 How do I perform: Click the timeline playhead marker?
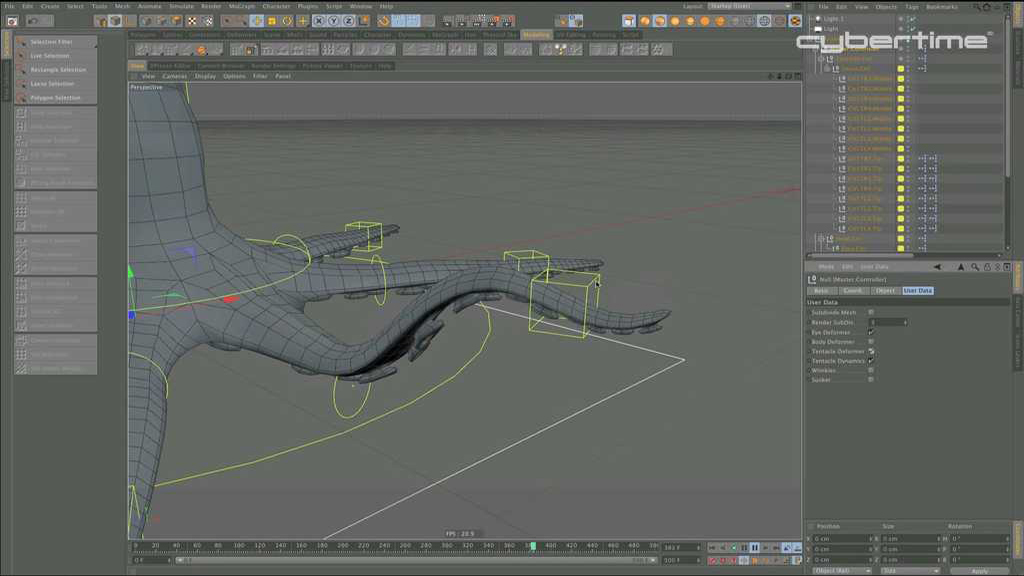tap(532, 547)
